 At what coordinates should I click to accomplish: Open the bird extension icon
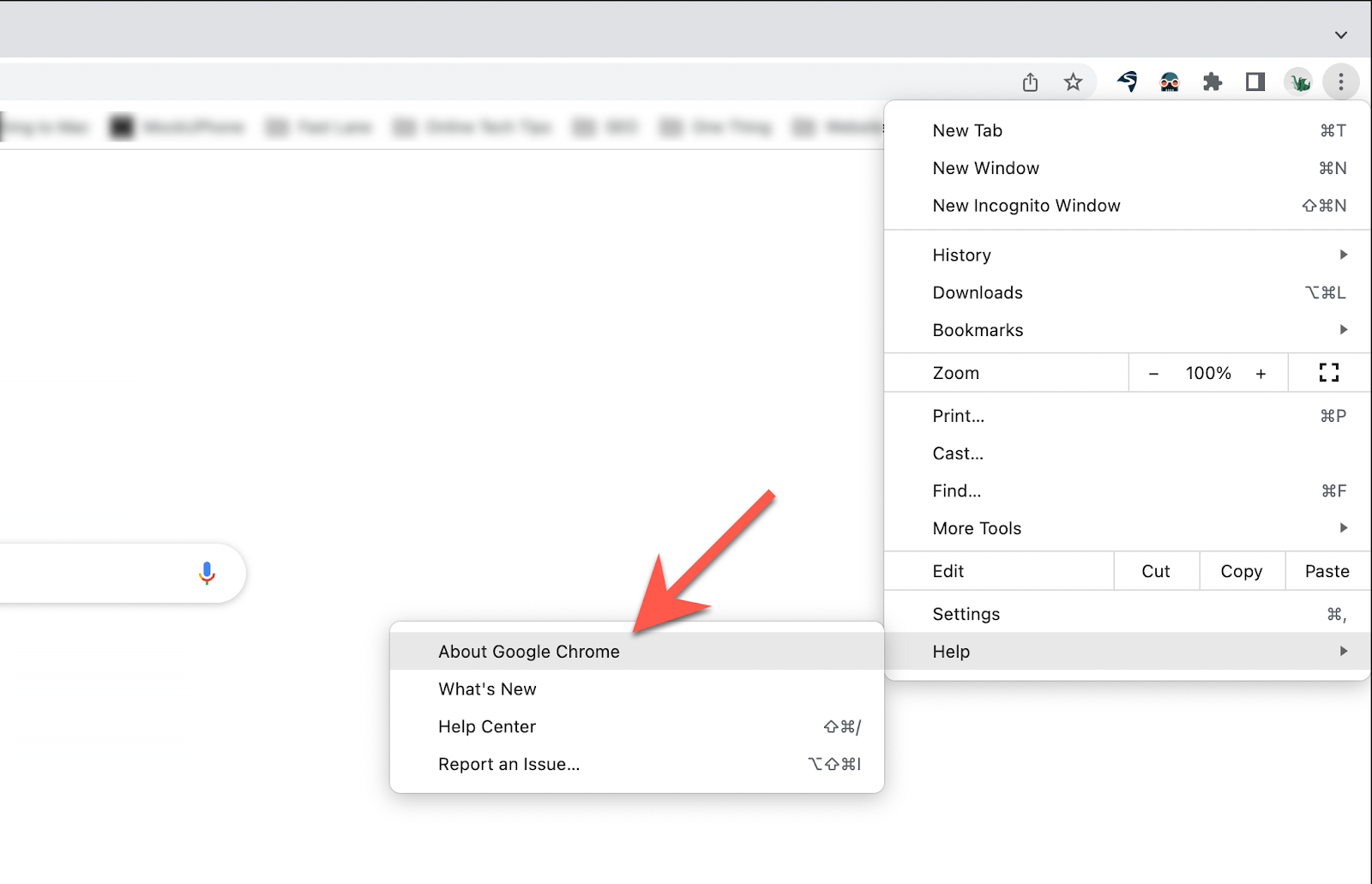(x=1128, y=82)
